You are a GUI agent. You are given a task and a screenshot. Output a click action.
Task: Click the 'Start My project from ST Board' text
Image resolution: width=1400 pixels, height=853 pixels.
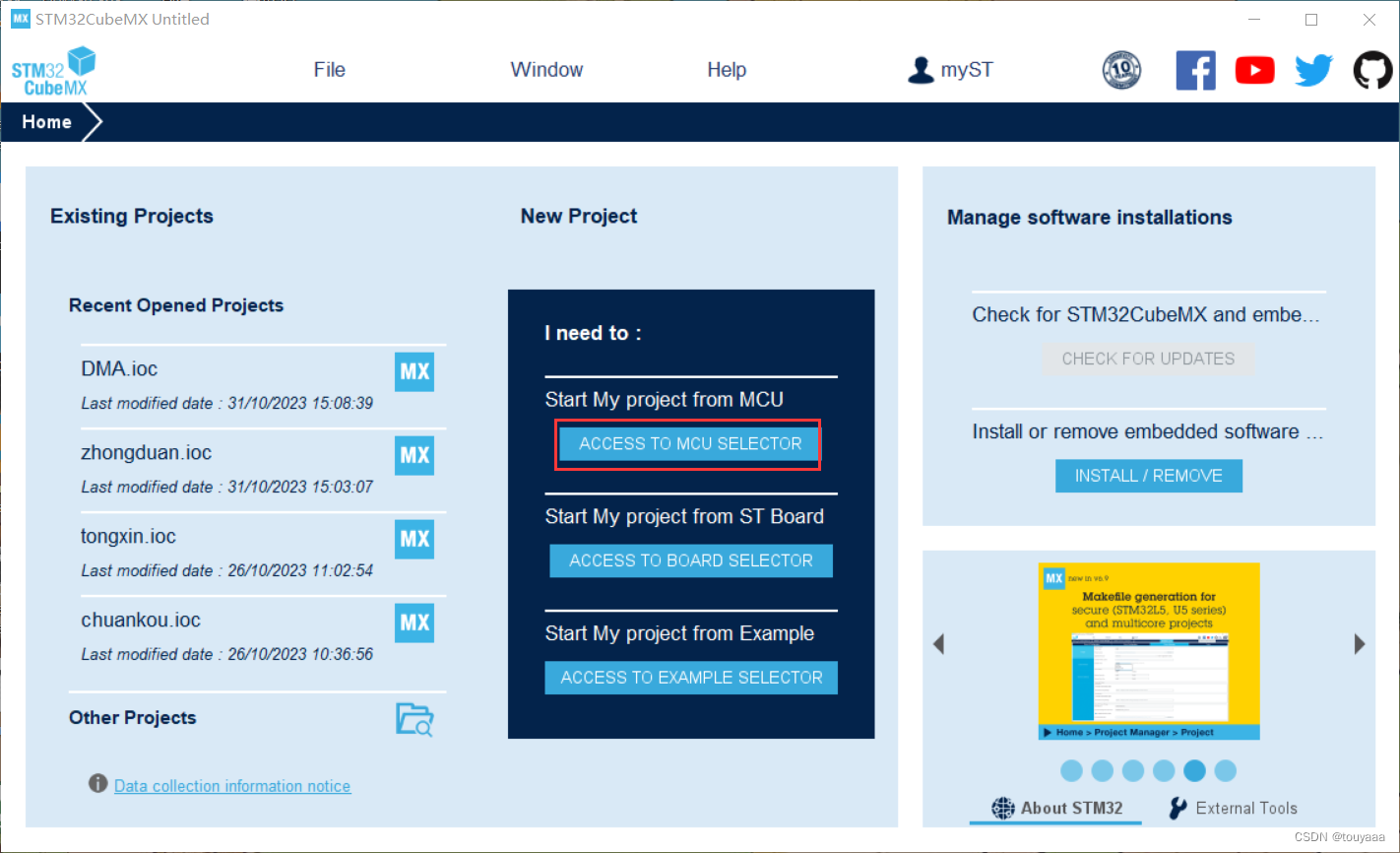(x=684, y=517)
